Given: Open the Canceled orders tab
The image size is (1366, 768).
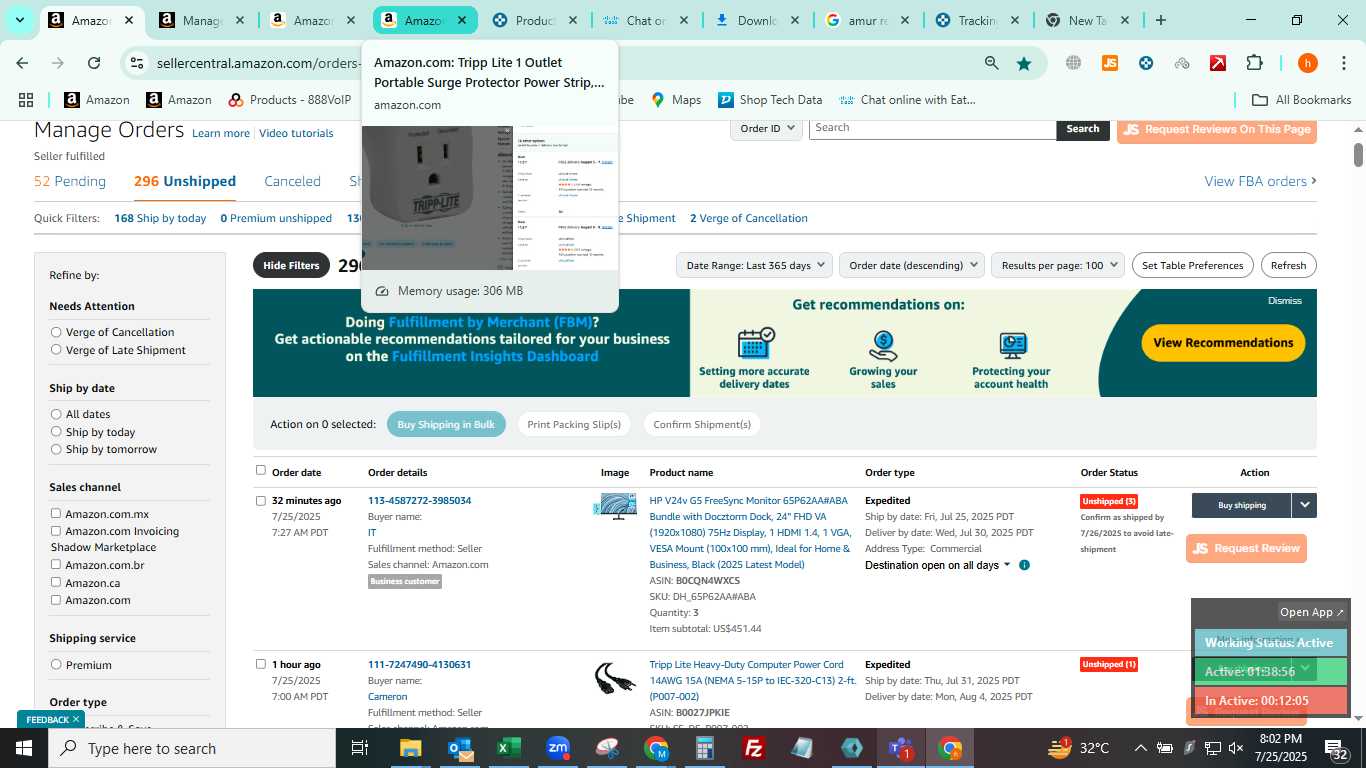Looking at the screenshot, I should pyautogui.click(x=292, y=181).
